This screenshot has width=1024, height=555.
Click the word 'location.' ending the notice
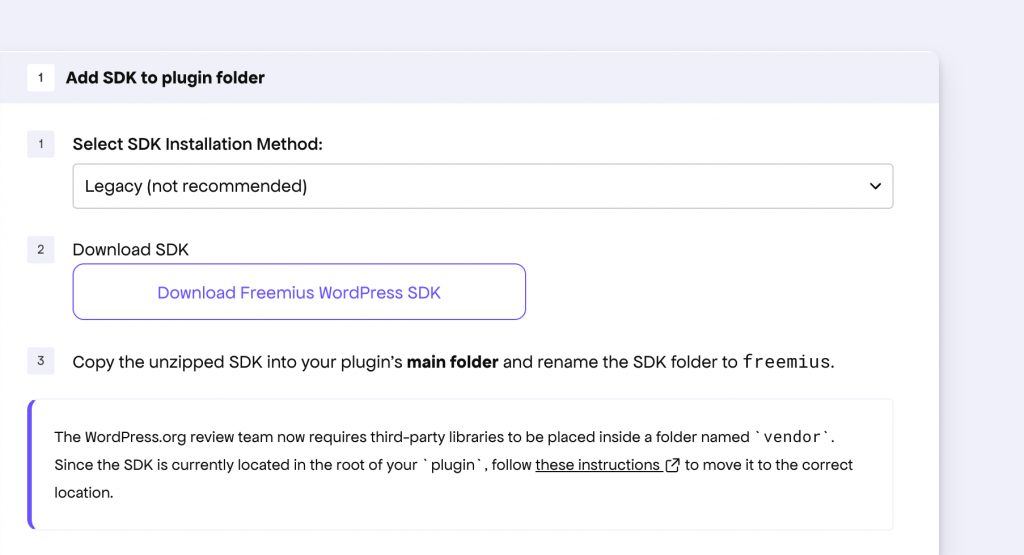84,492
